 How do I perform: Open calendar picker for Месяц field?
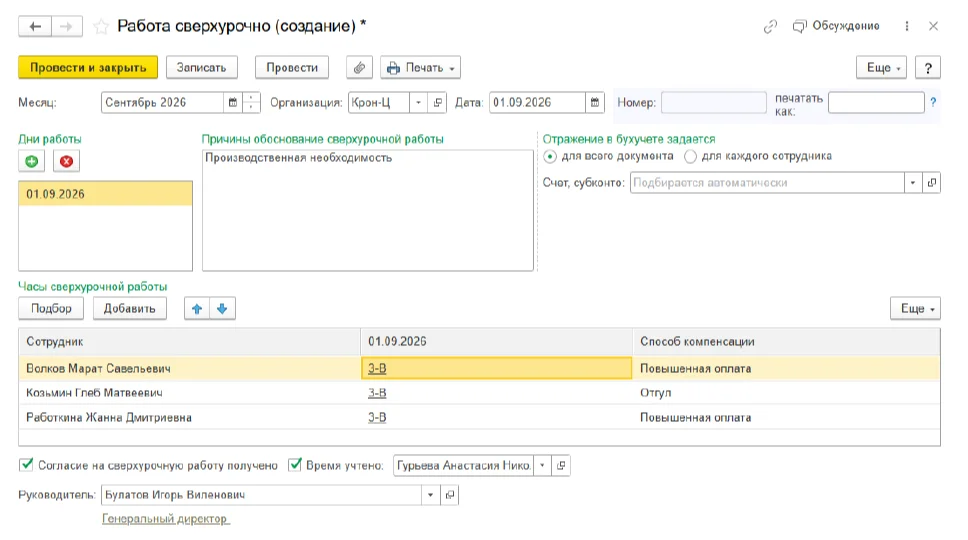tap(233, 102)
